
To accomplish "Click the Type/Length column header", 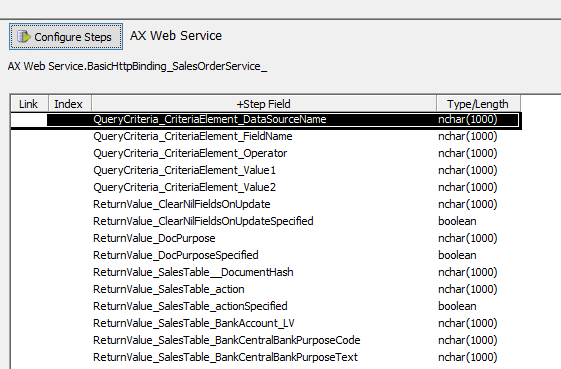I will (x=478, y=104).
